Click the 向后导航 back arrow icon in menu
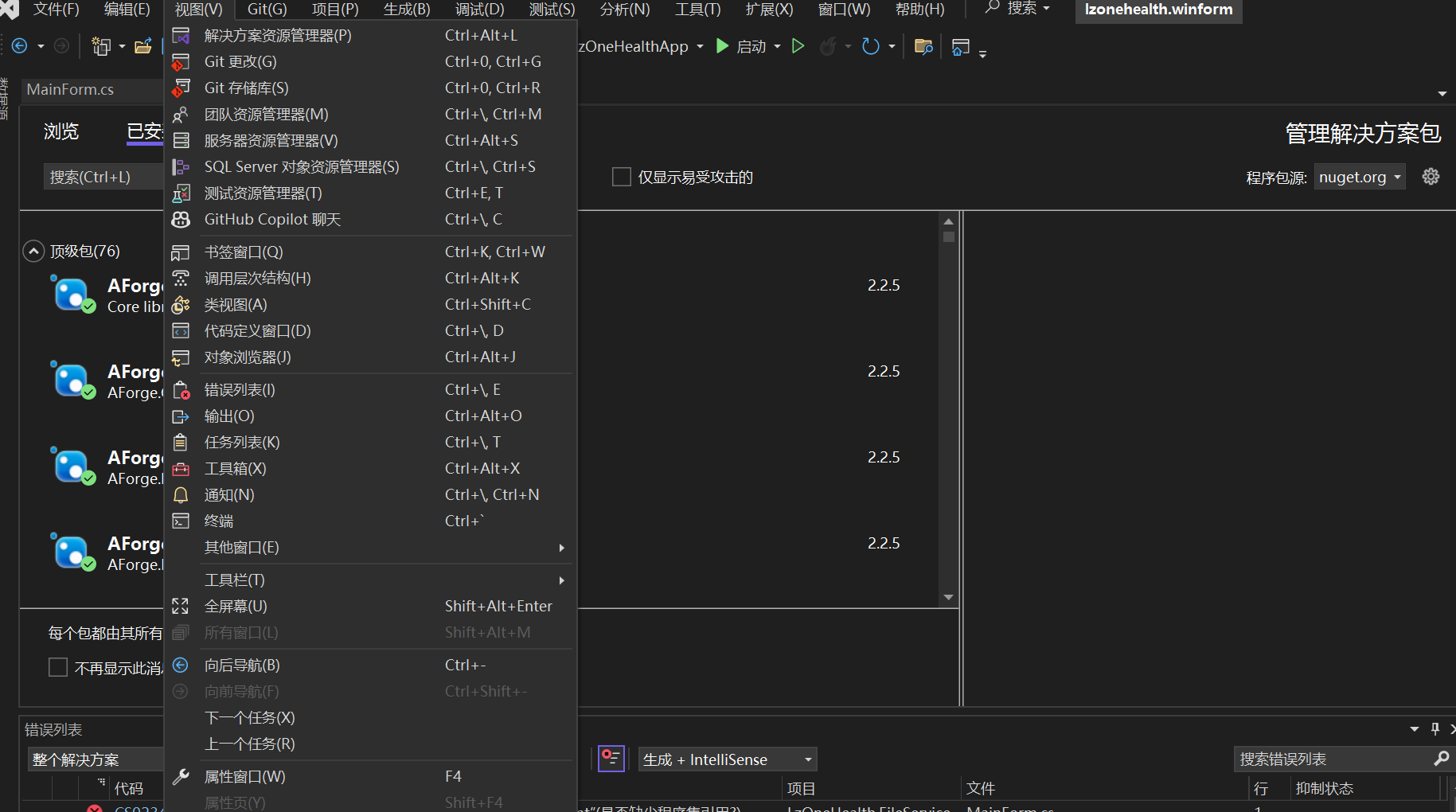Screen dimensions: 1456x812 [x=181, y=665]
